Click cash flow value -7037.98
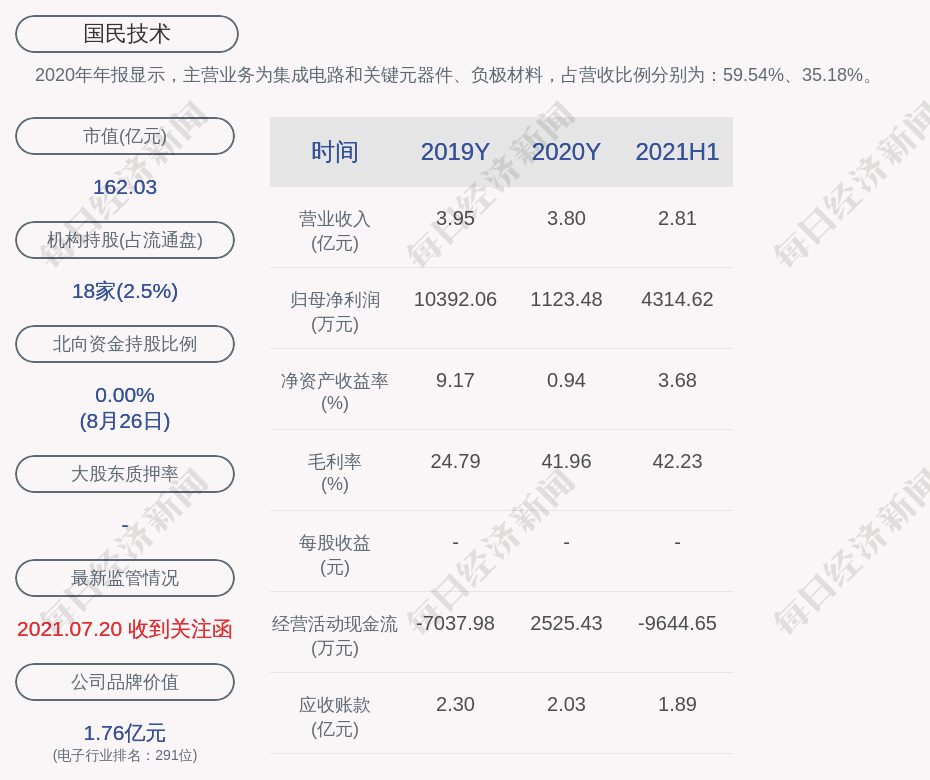The height and width of the screenshot is (780, 930). pyautogui.click(x=455, y=623)
